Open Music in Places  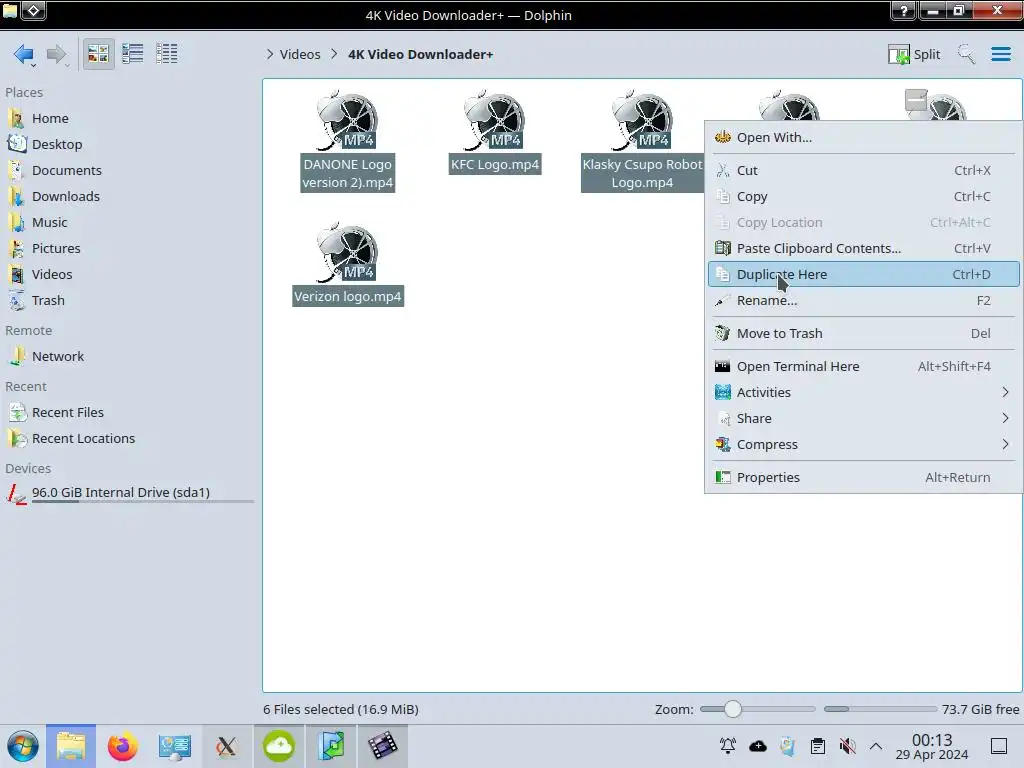(50, 223)
